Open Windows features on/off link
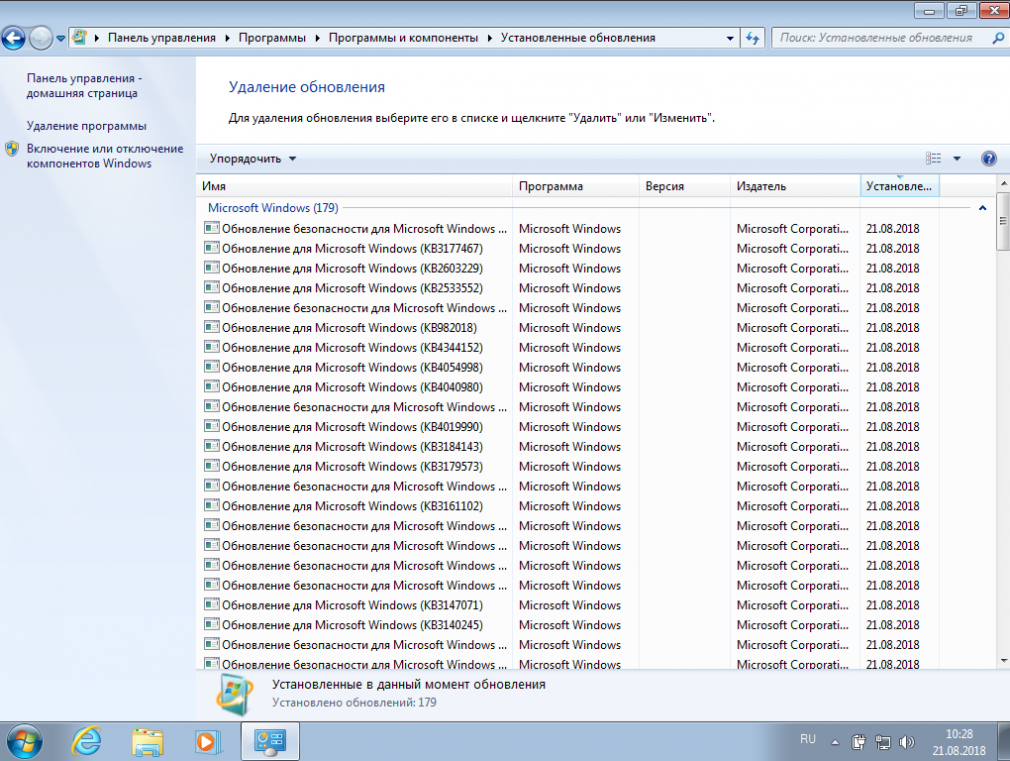1010x761 pixels. point(105,156)
